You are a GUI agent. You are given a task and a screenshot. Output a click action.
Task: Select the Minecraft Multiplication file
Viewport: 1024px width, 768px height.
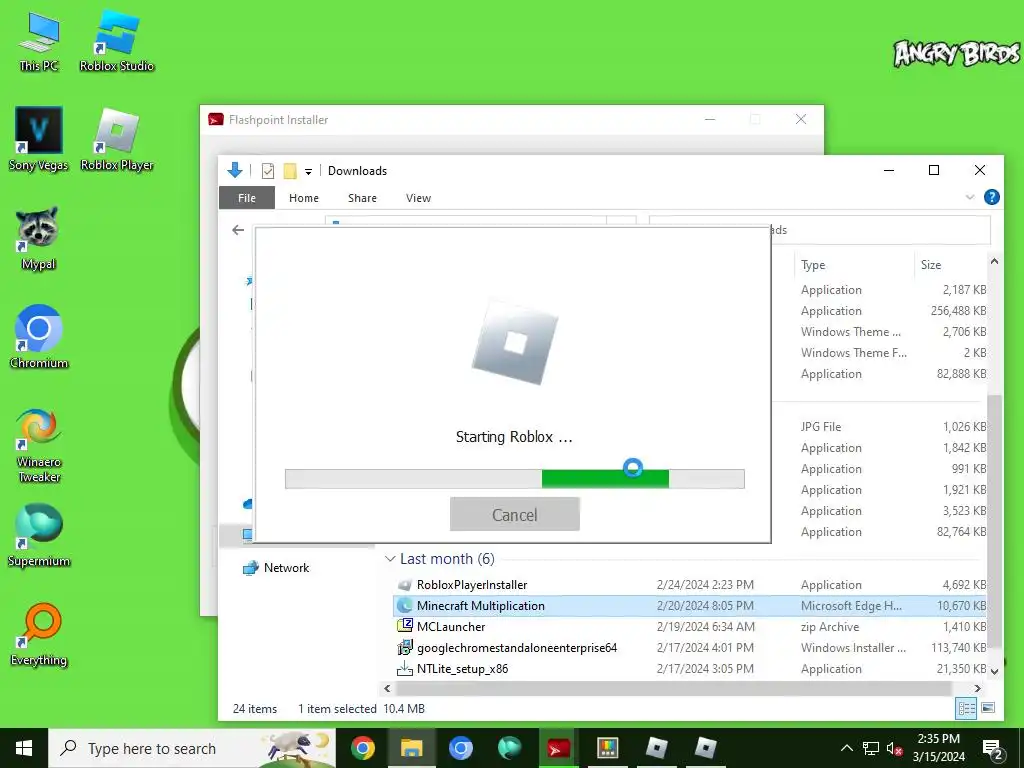(x=690, y=605)
